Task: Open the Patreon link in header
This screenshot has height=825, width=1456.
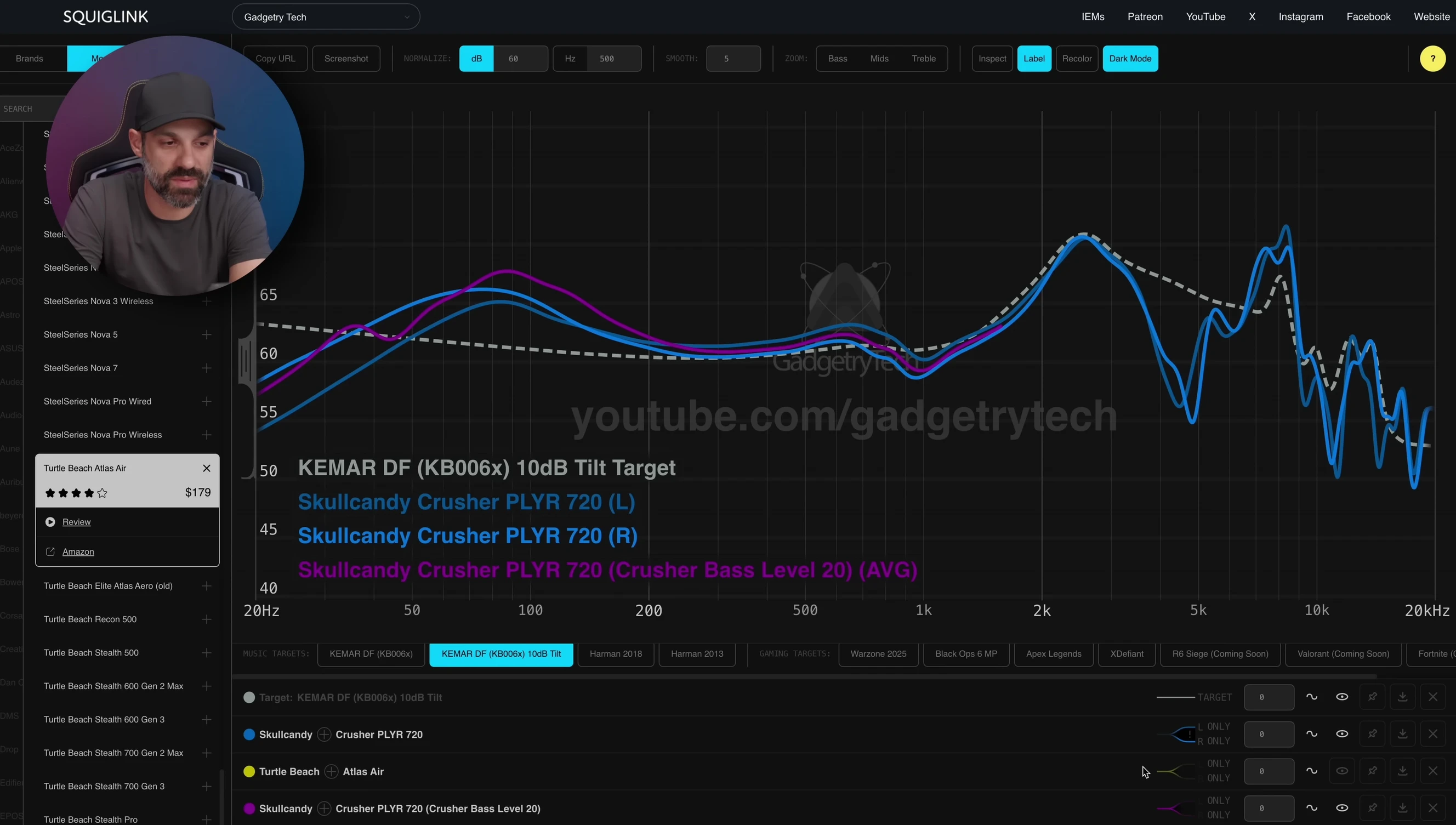Action: (x=1145, y=17)
